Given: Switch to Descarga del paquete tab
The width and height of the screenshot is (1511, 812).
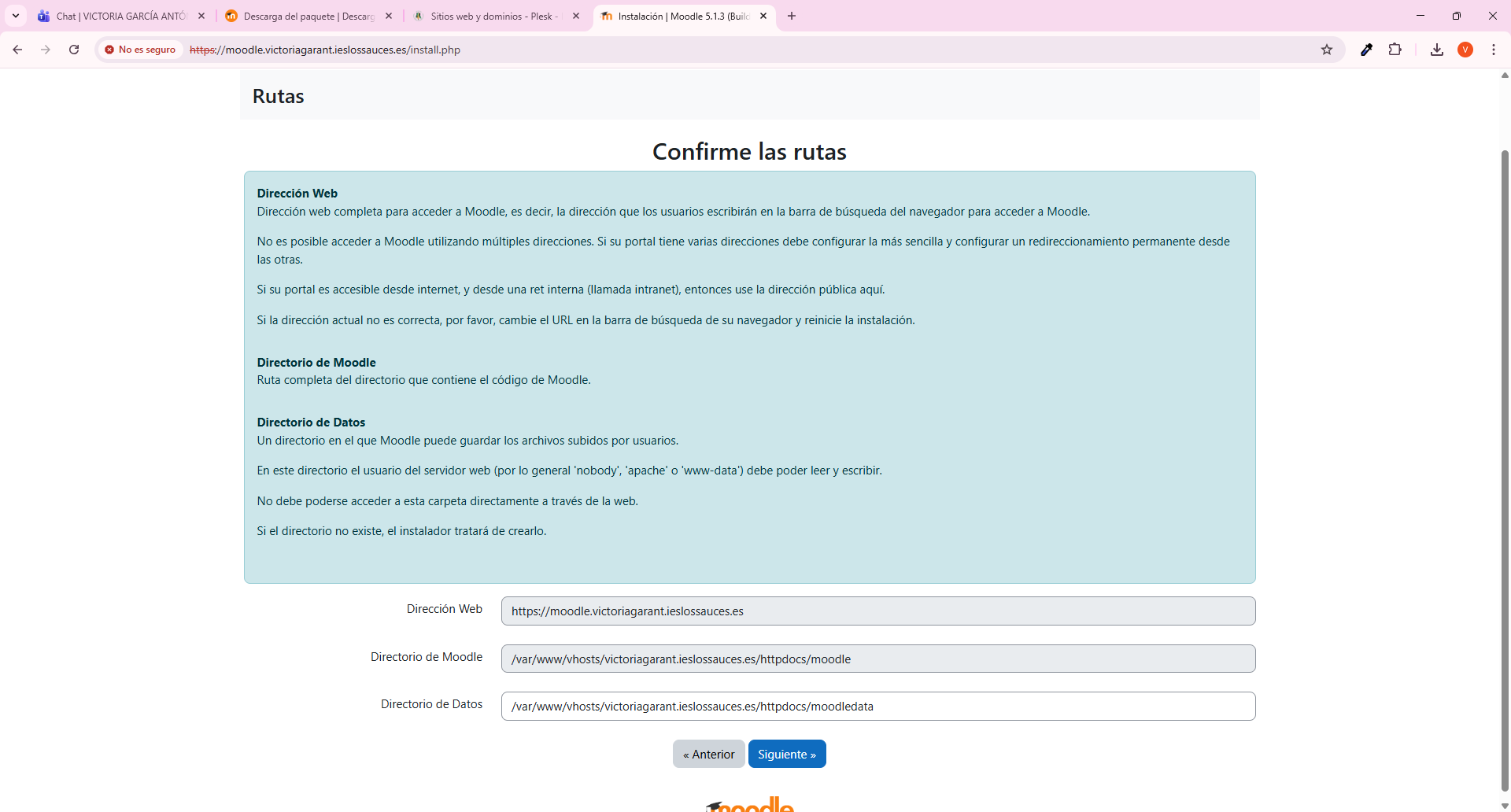Looking at the screenshot, I should pyautogui.click(x=308, y=16).
